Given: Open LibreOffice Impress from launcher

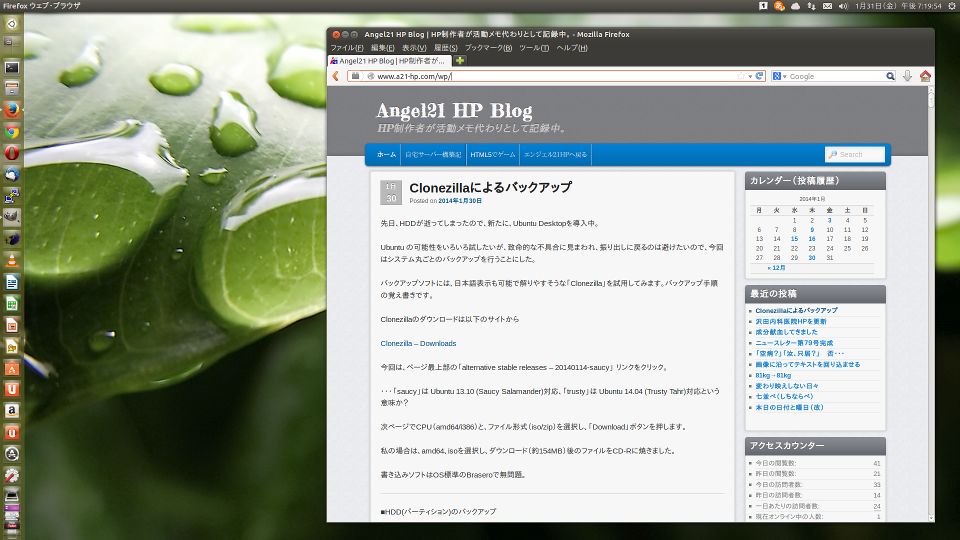Looking at the screenshot, I should (12, 325).
